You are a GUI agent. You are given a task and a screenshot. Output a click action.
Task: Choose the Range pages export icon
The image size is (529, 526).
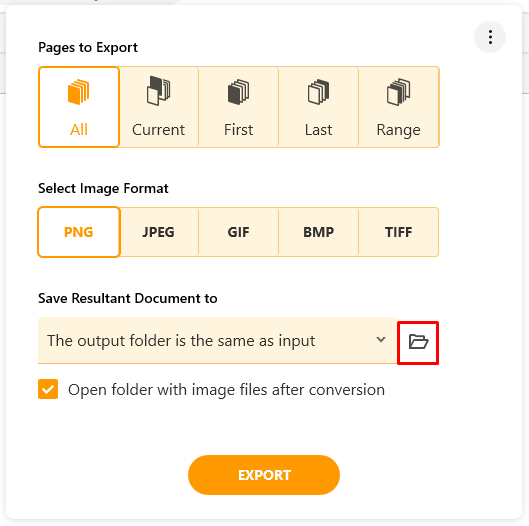398,92
